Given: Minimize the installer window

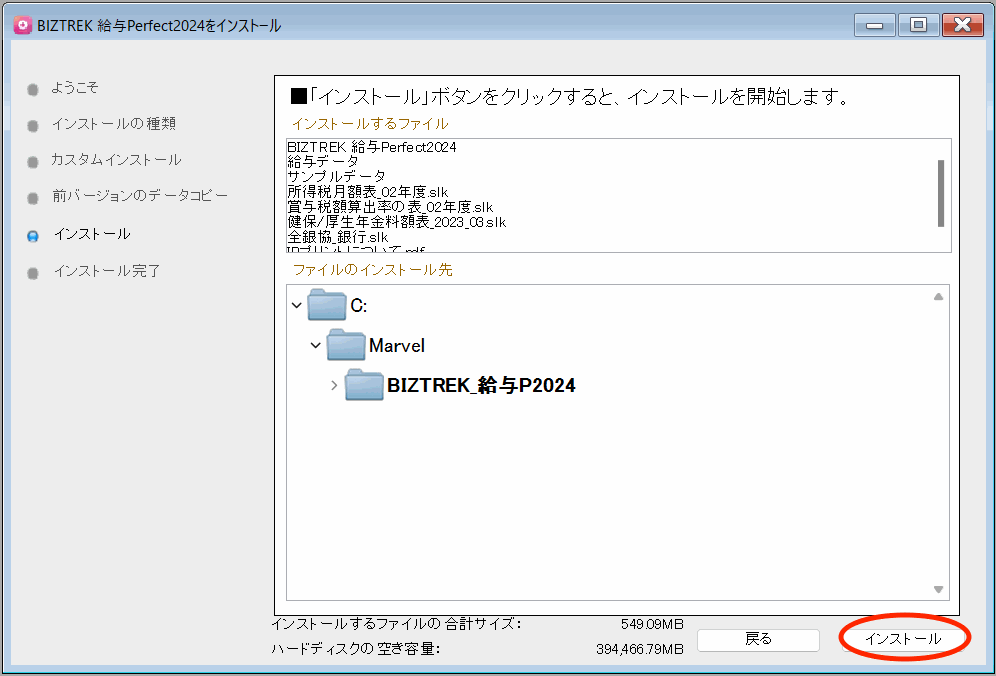Looking at the screenshot, I should [x=875, y=25].
